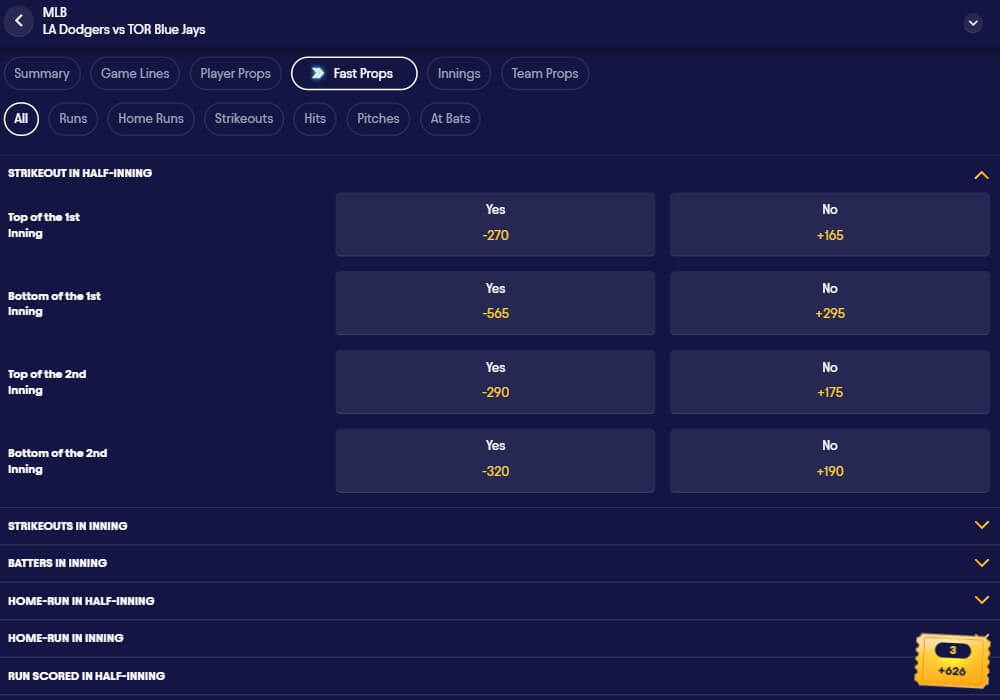Click the back arrow to leave the game page
1000x700 pixels.
(18, 21)
